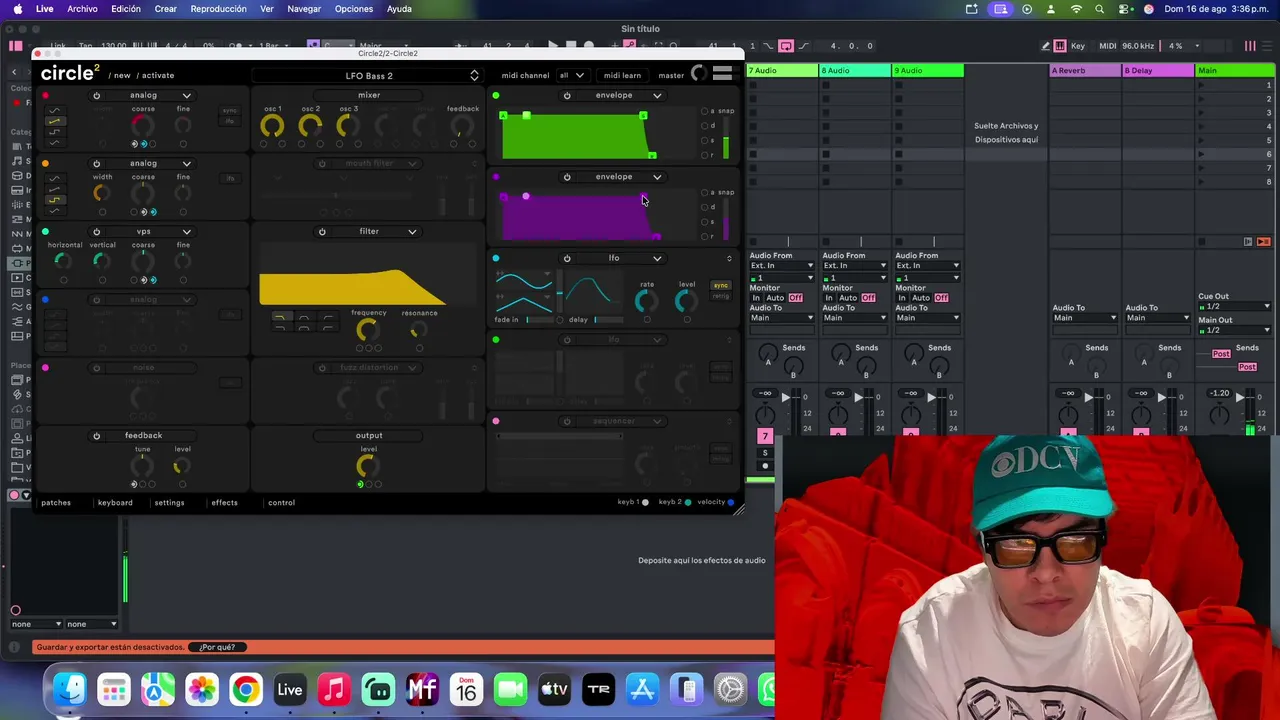Expand the filter type dropdown
This screenshot has width=1280, height=720.
(412, 231)
